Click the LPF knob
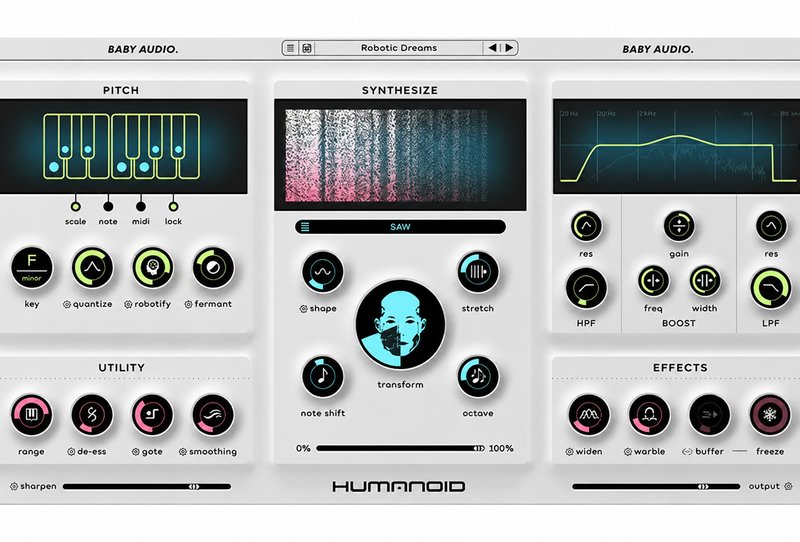This screenshot has height=542, width=800. click(771, 289)
